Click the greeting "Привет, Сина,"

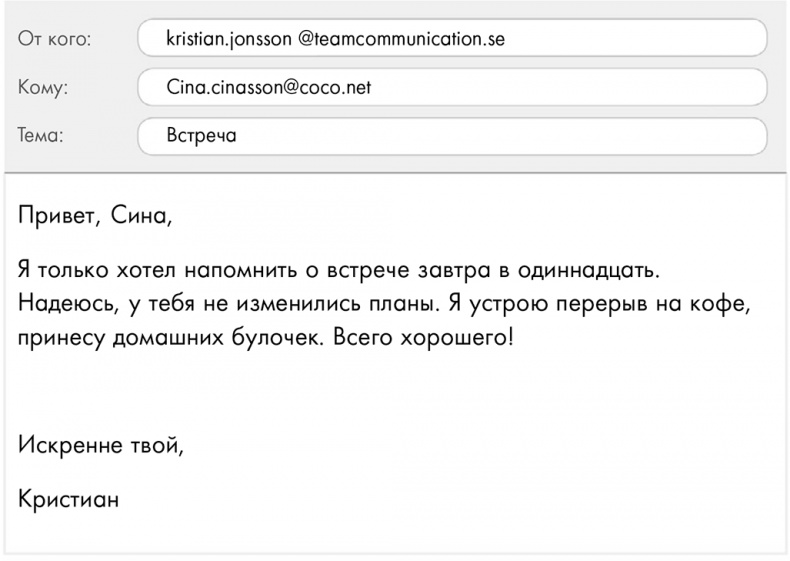[95, 215]
